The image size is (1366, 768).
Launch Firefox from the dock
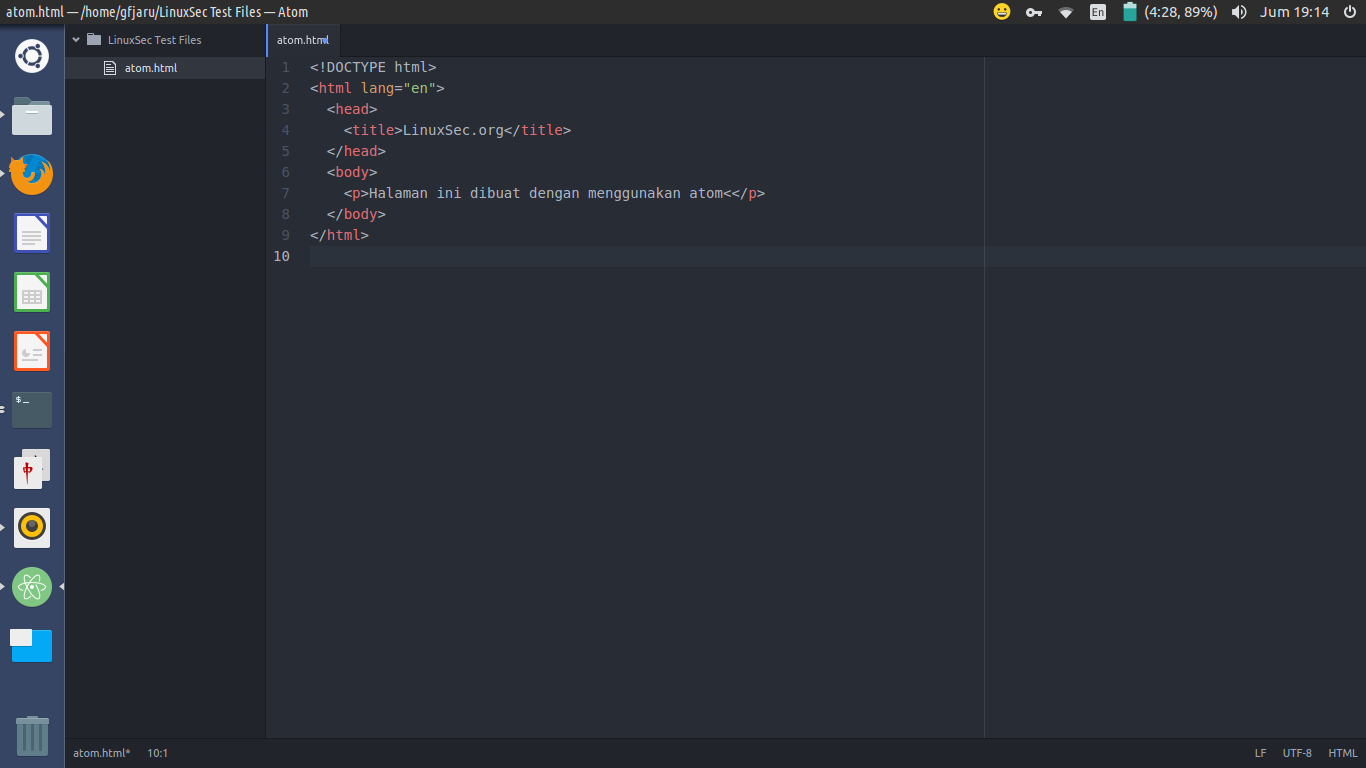(32, 174)
